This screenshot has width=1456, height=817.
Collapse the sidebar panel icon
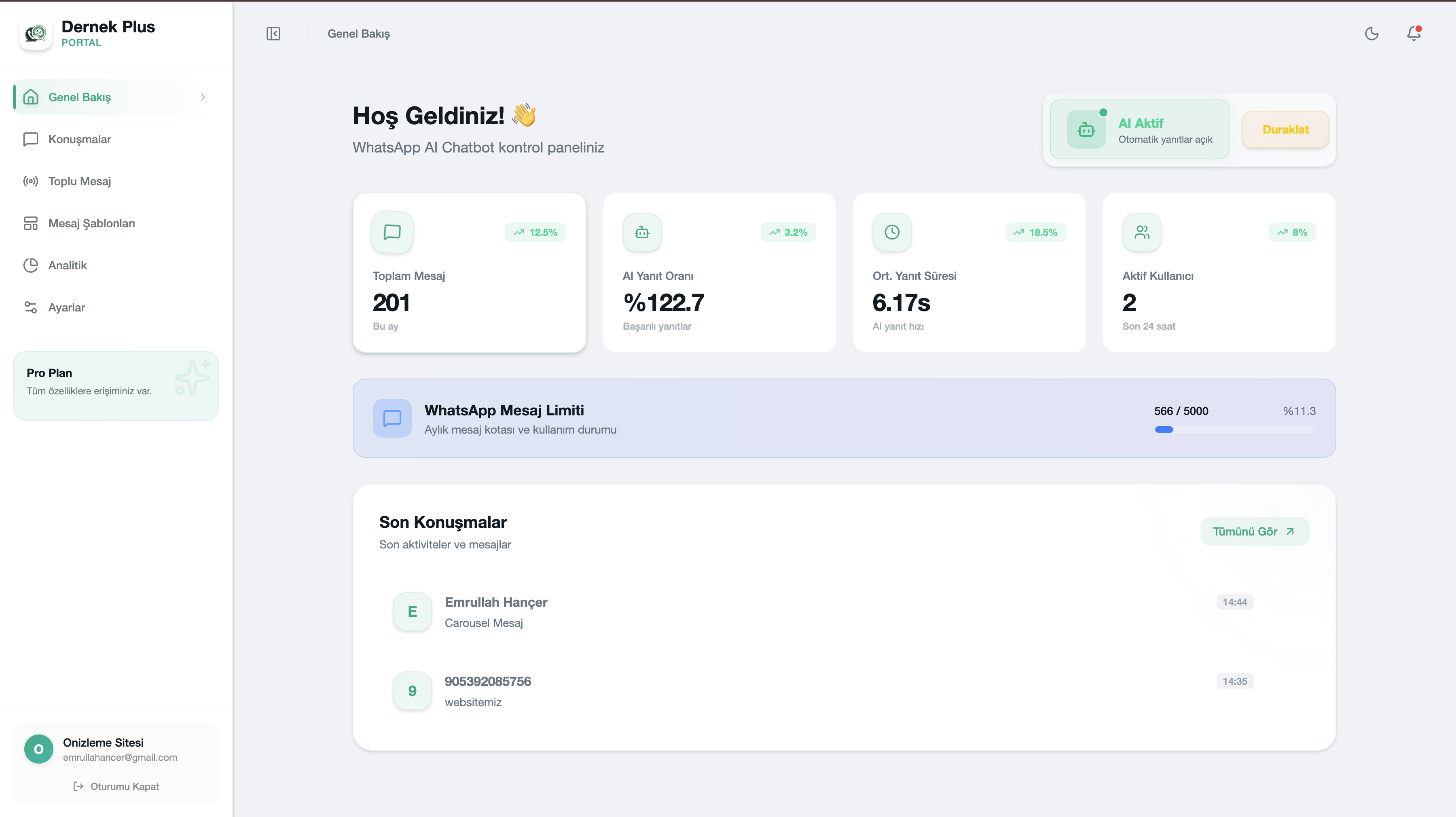[x=273, y=34]
